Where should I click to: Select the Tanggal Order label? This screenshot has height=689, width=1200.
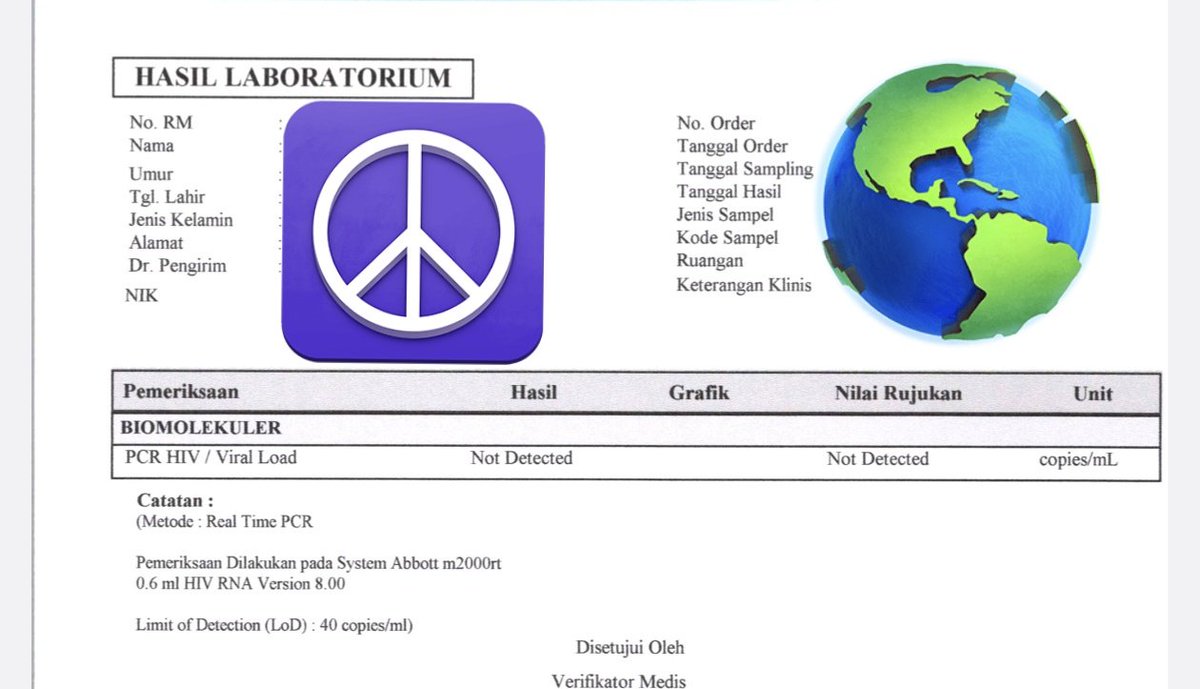(x=732, y=146)
